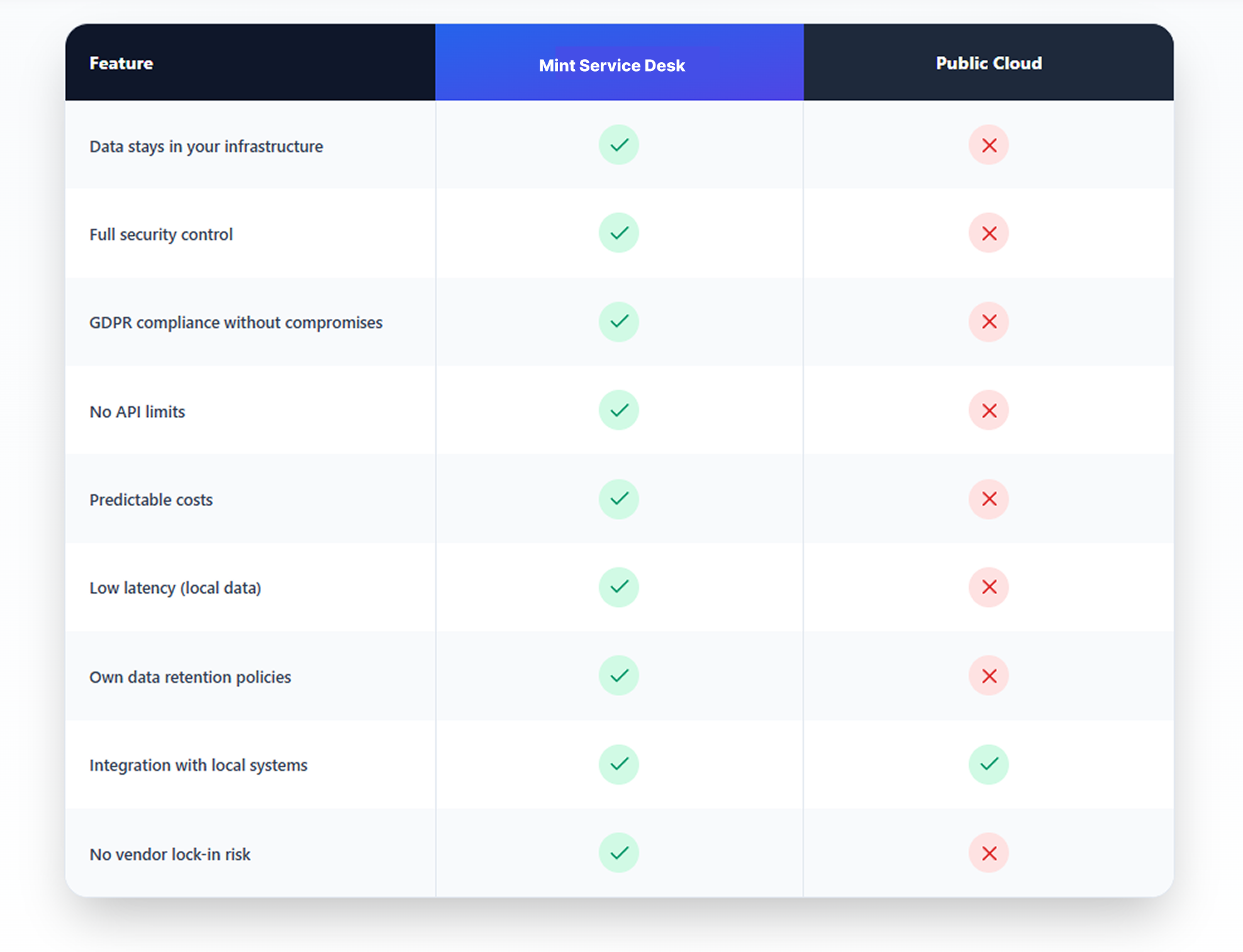Screen dimensions: 1243x952
Task: Click Public Cloud cross for Data stays in infrastructure
Action: point(988,145)
